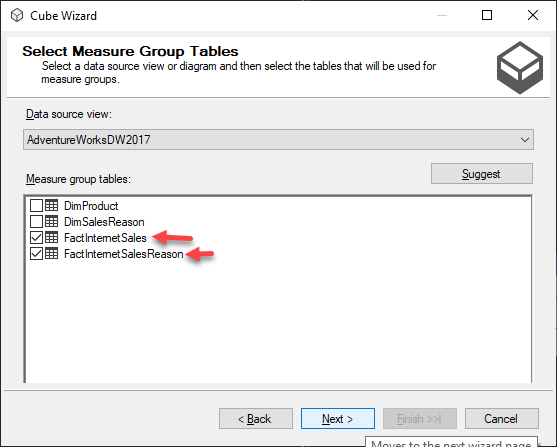The image size is (557, 447).
Task: Click the DimProduct table icon
Action: tap(52, 205)
